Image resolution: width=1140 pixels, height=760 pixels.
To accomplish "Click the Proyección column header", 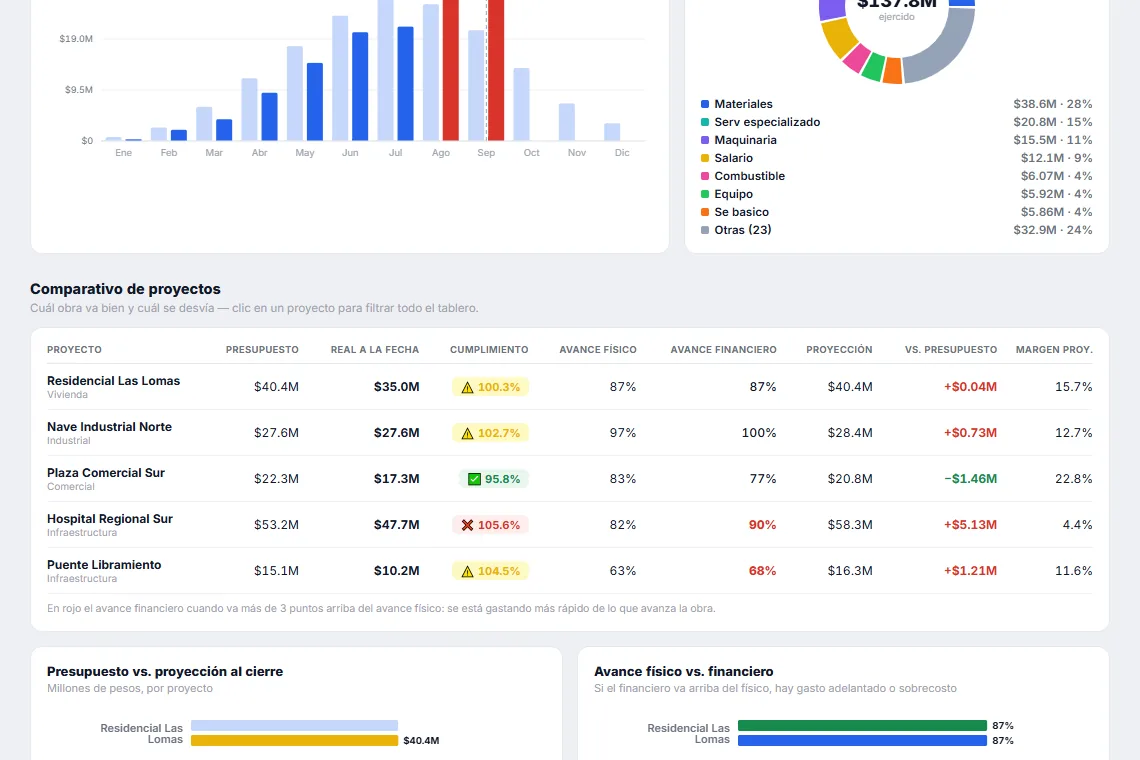I will click(839, 350).
